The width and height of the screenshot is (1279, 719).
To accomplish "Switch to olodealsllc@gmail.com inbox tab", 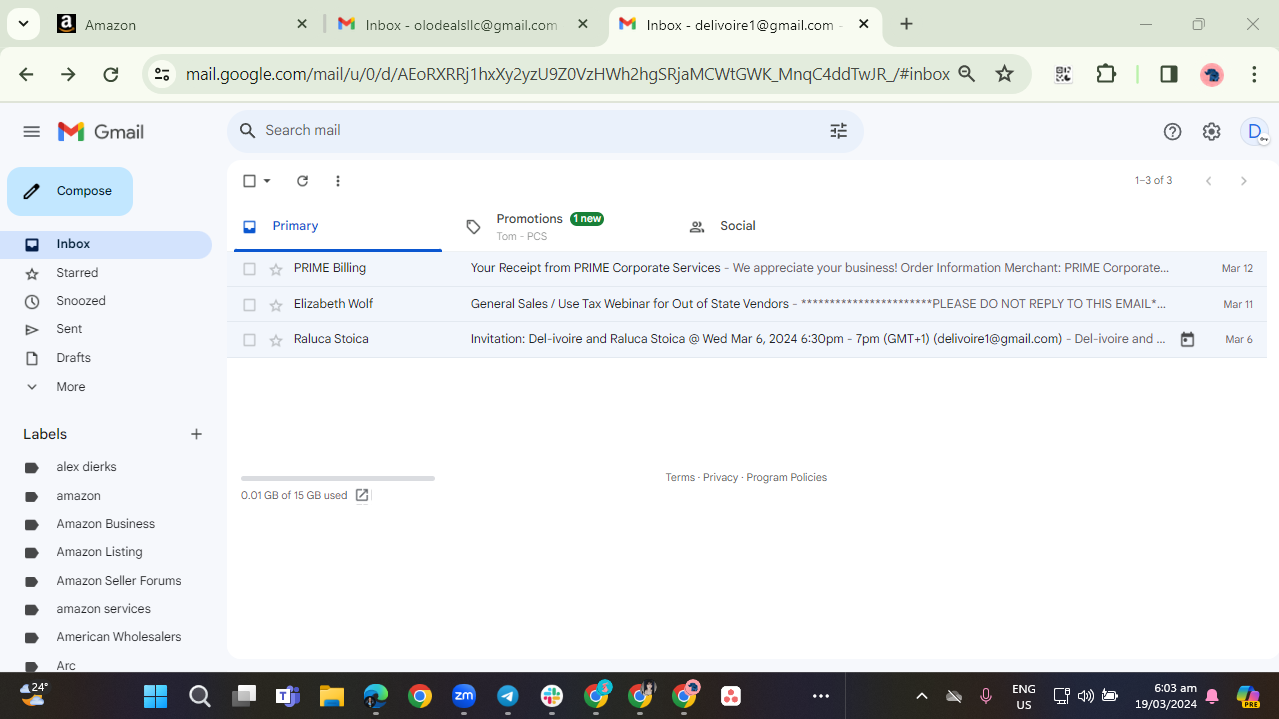I will click(461, 25).
